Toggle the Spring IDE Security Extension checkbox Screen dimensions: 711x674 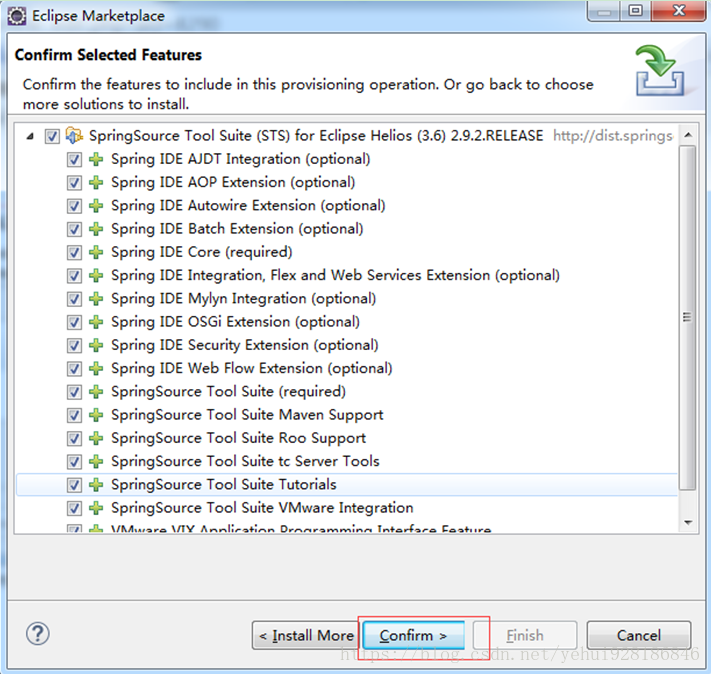pos(74,346)
